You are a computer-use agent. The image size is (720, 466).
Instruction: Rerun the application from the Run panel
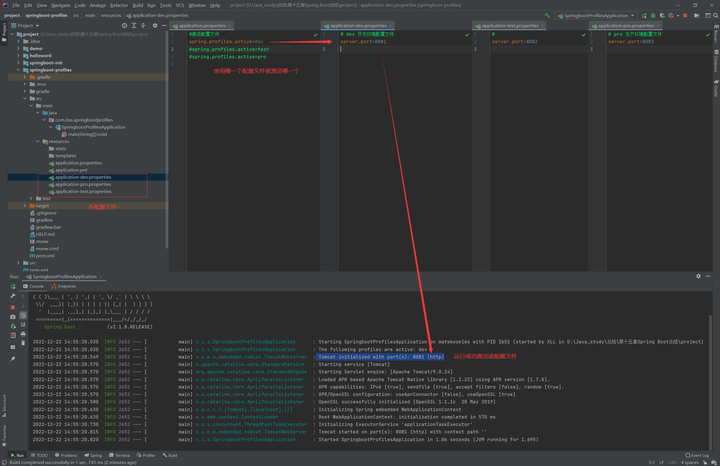(12, 286)
